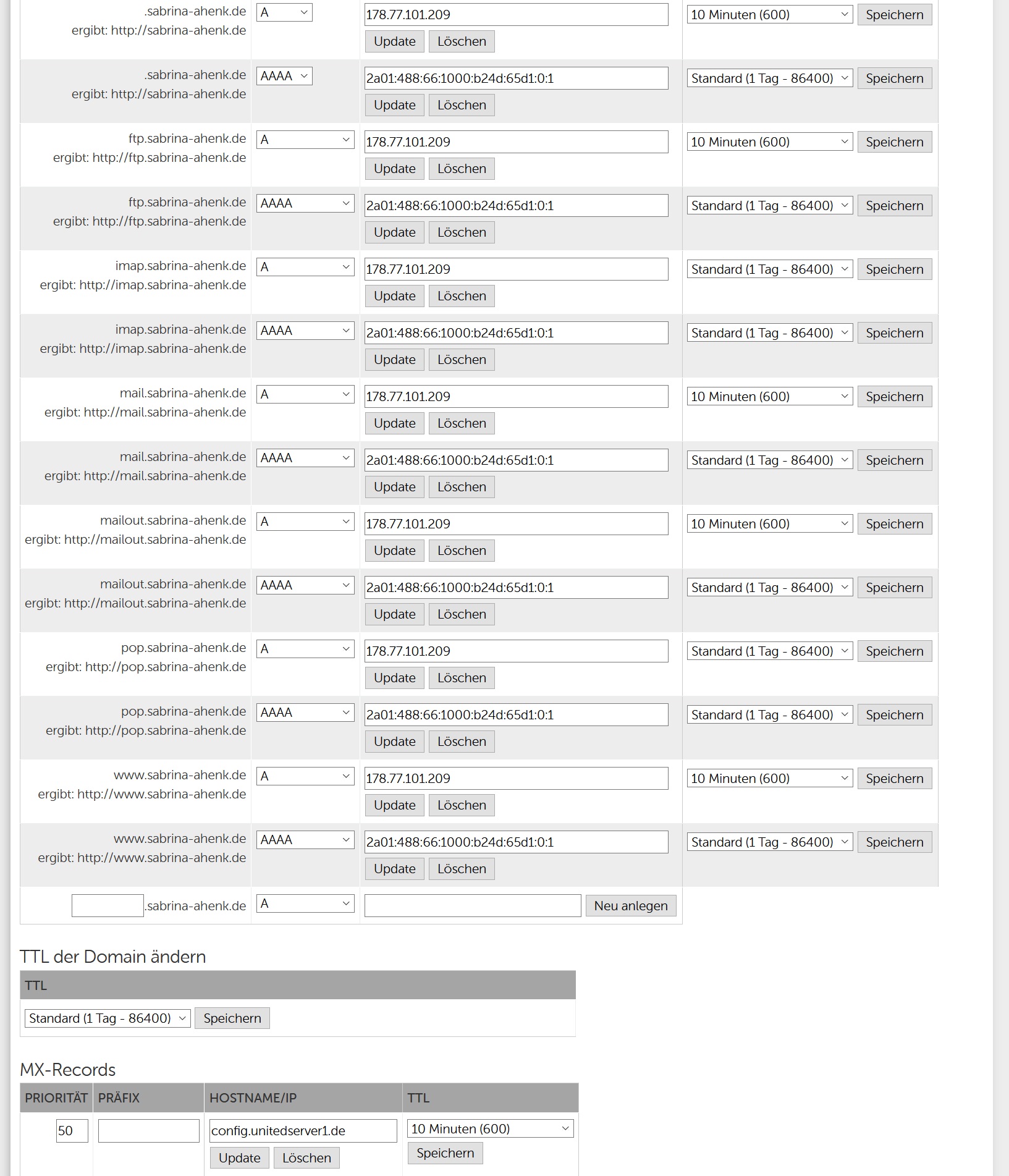The height and width of the screenshot is (1176, 1009).
Task: Click Löschen for the MX record
Action: (306, 1158)
